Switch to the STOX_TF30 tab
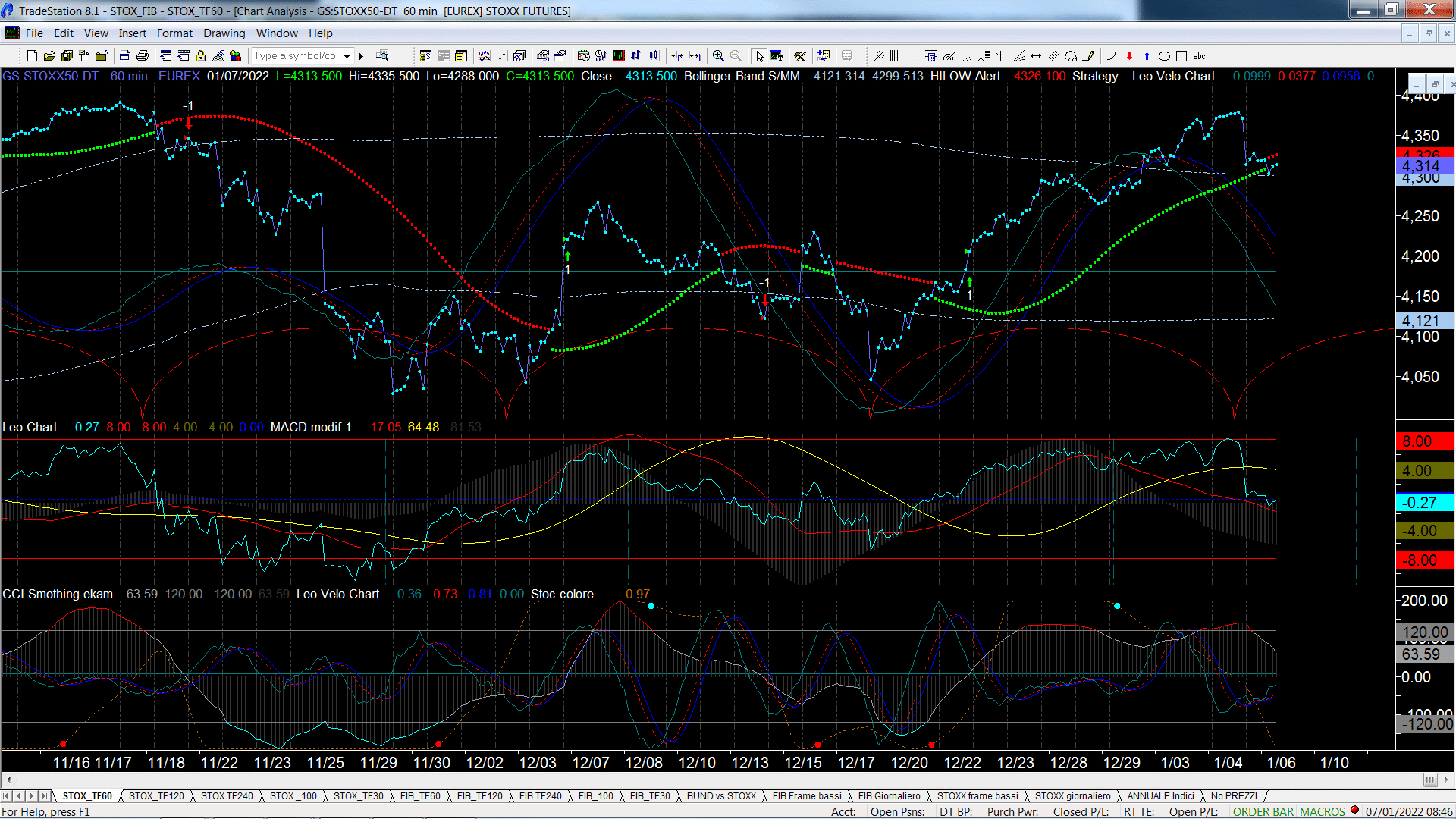This screenshot has height=819, width=1456. (x=358, y=795)
